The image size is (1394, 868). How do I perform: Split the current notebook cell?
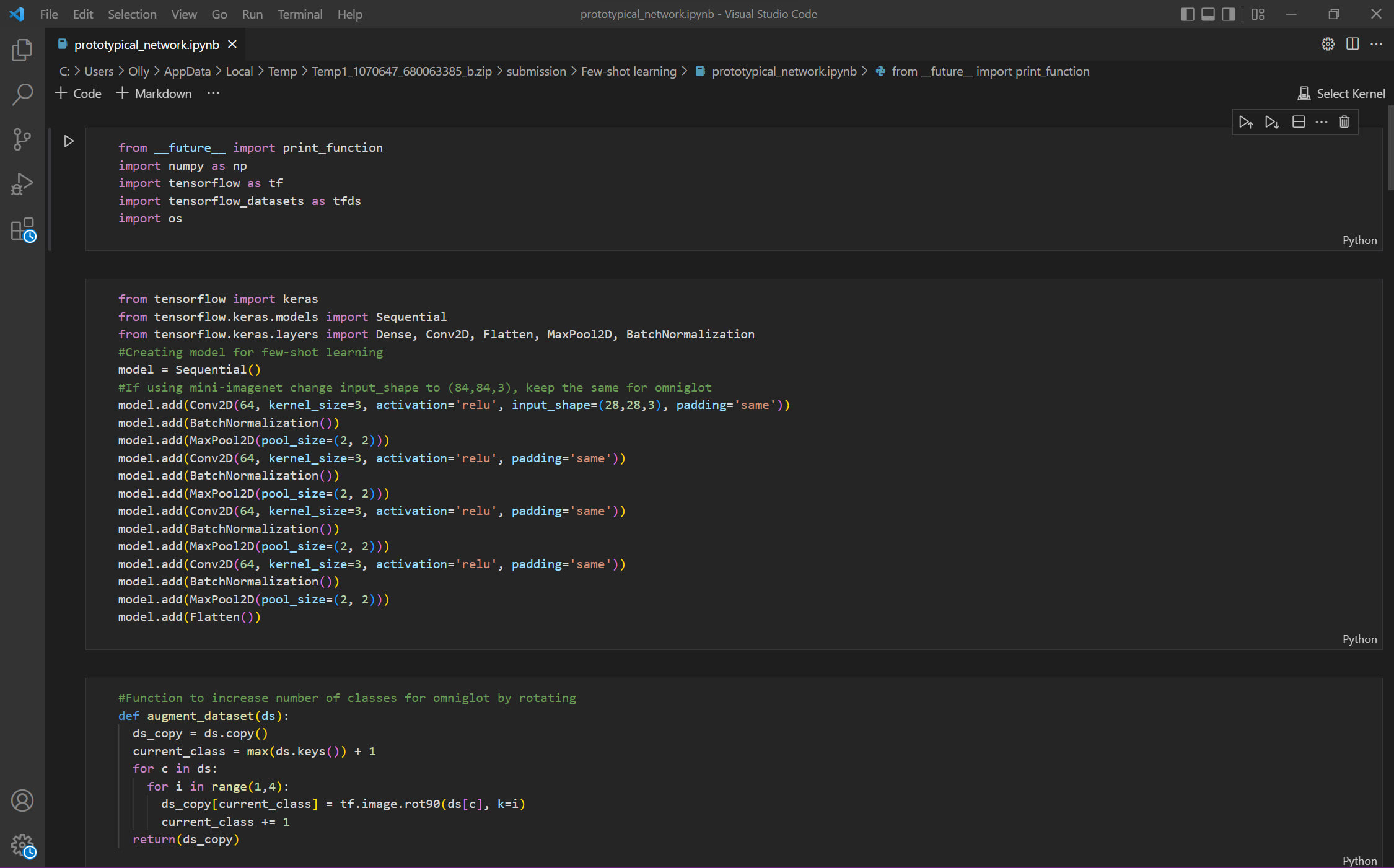(1299, 122)
